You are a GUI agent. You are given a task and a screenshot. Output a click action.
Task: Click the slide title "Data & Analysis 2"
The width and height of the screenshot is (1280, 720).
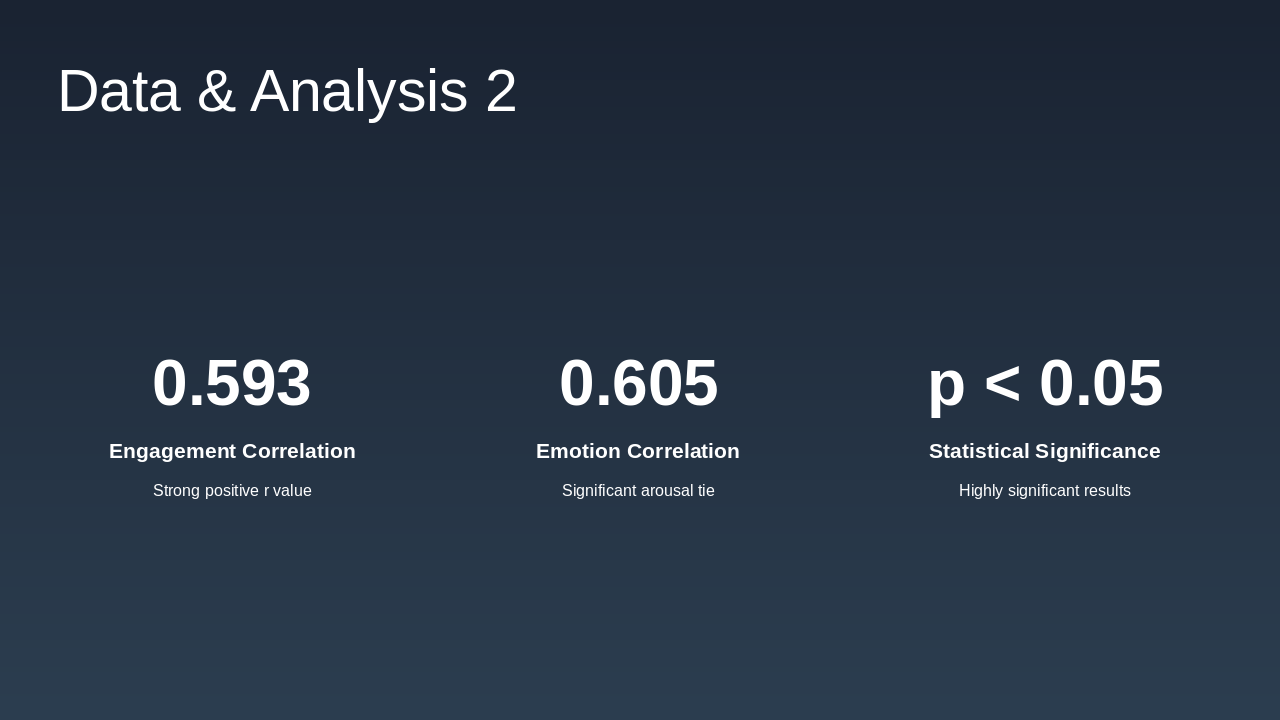point(287,91)
